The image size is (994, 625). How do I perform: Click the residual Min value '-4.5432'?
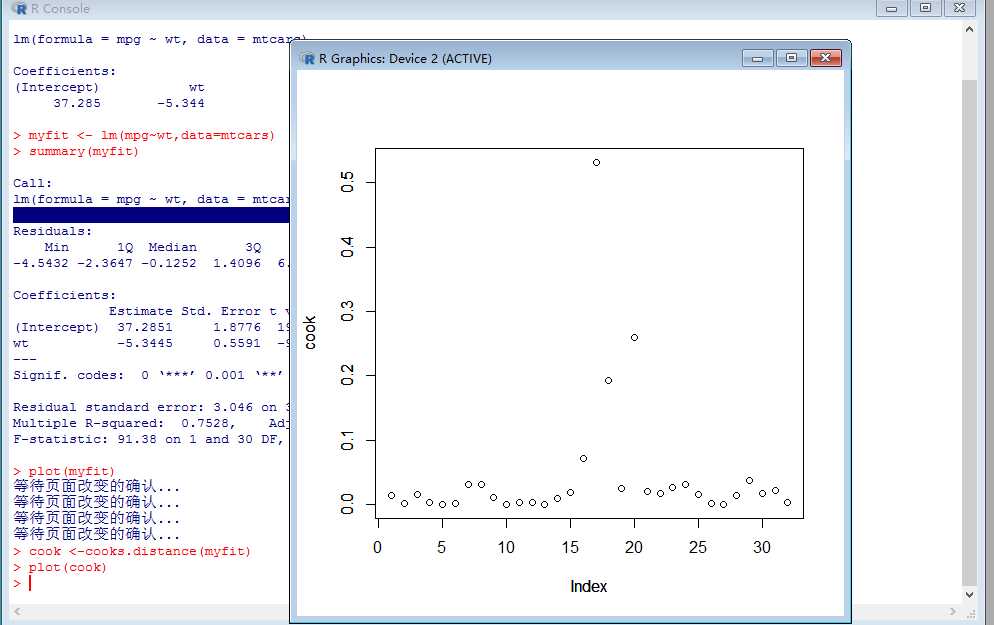point(41,263)
